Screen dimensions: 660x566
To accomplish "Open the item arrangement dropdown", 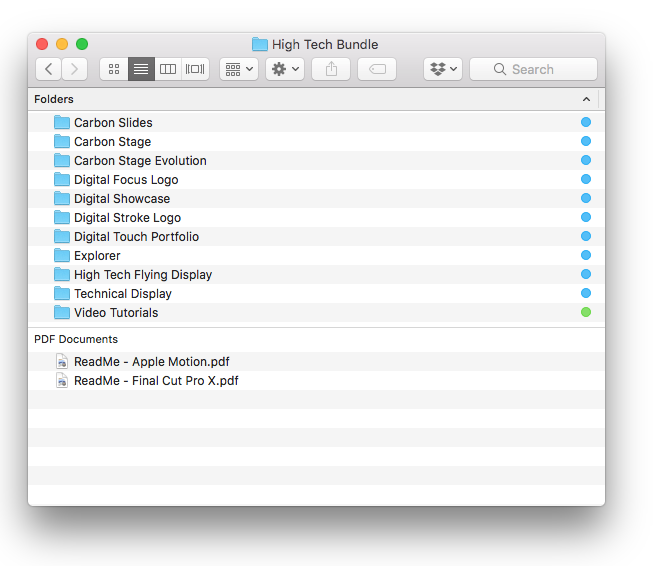I will (x=239, y=69).
